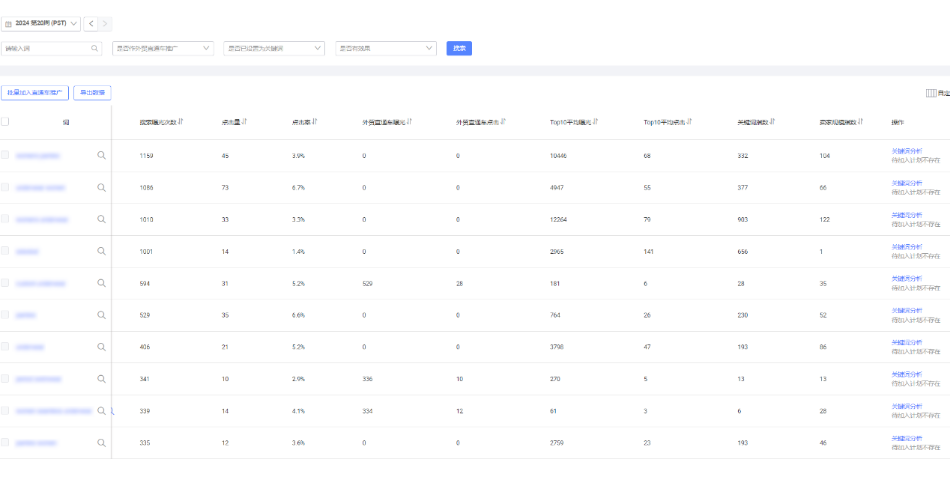Toggle the select-all checkbox in table header
Viewport: 950px width, 486px height.
click(6, 122)
